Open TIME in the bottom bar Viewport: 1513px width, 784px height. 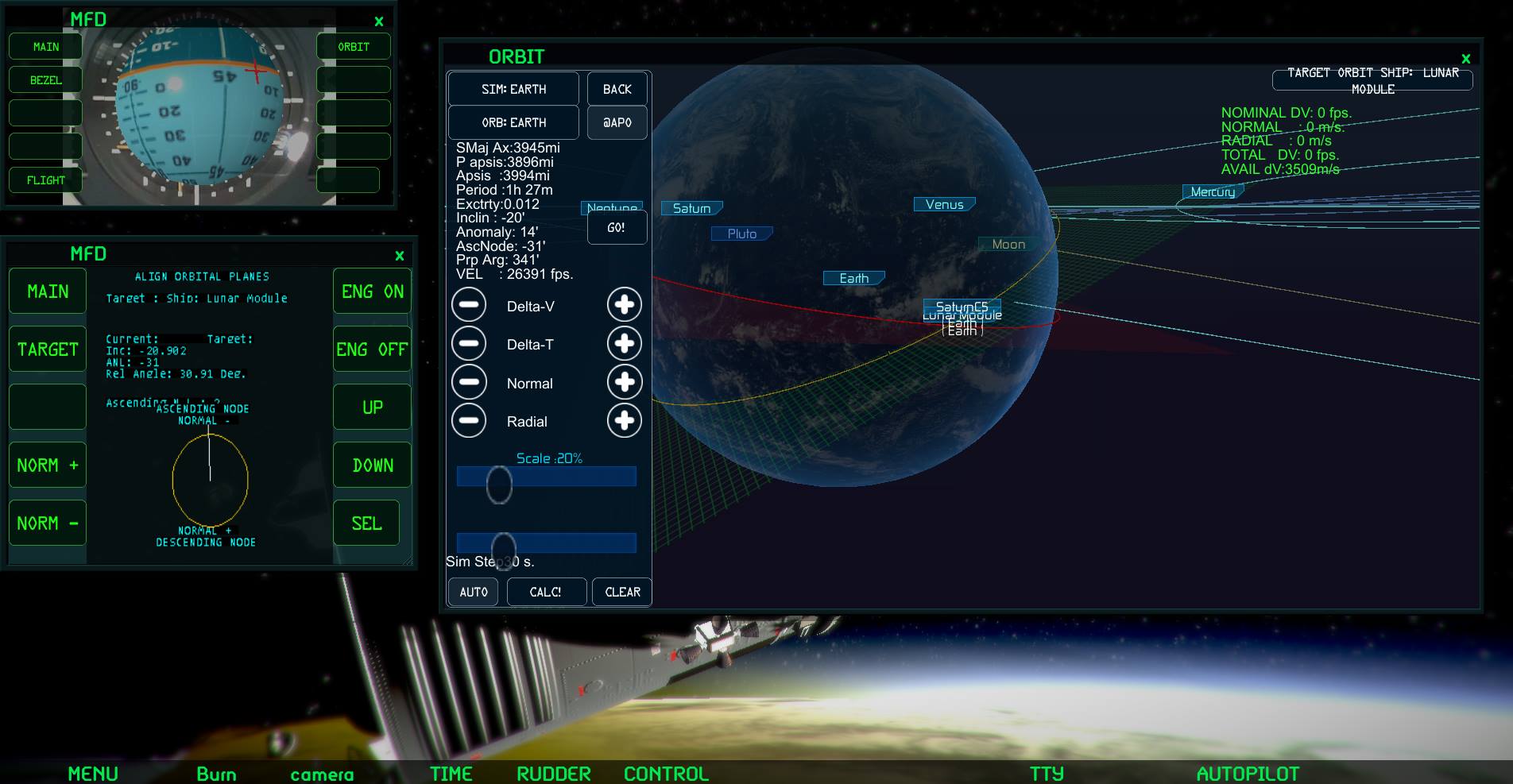pos(451,774)
